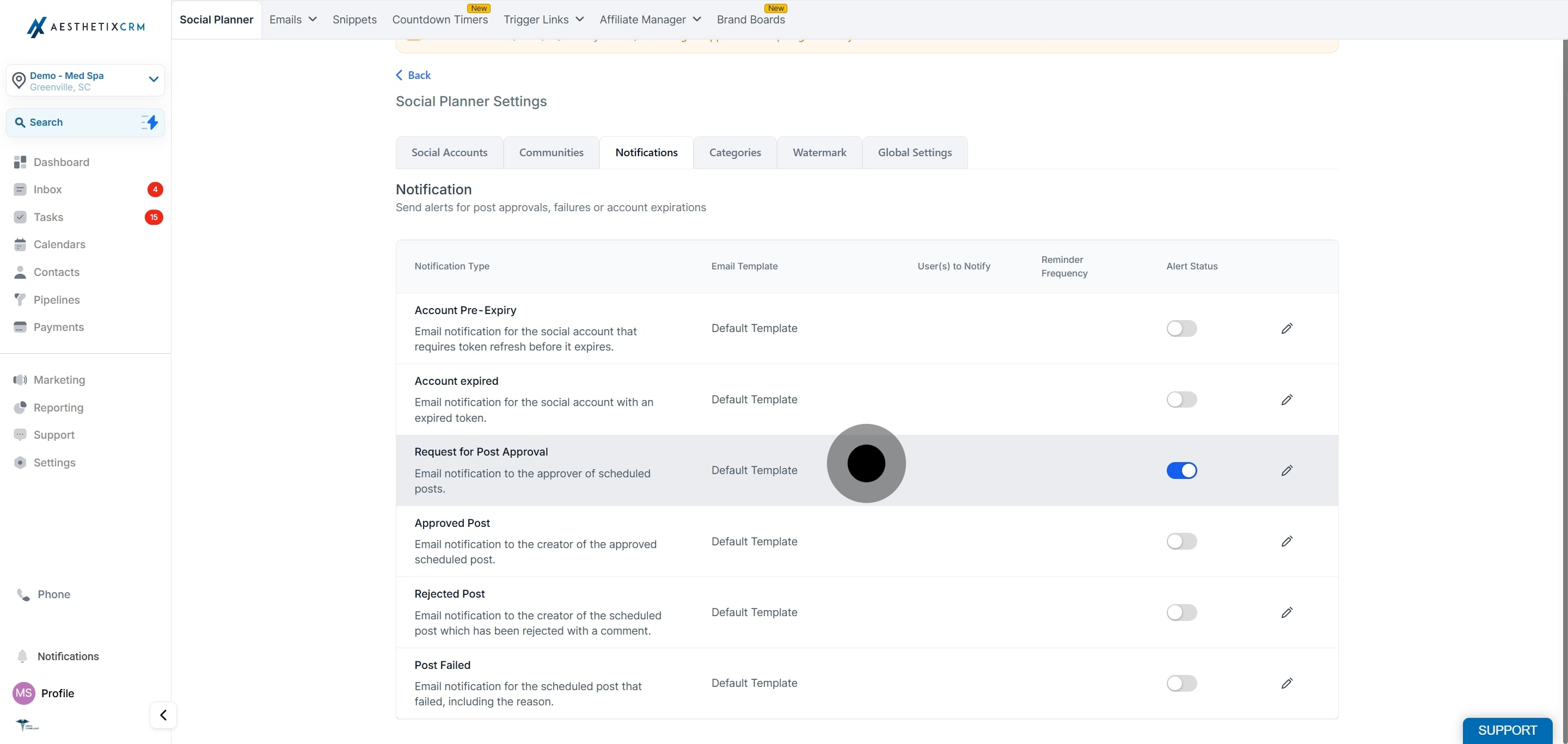Edit the Rejected Post notification settings
Viewport: 1568px width, 744px height.
coord(1286,613)
